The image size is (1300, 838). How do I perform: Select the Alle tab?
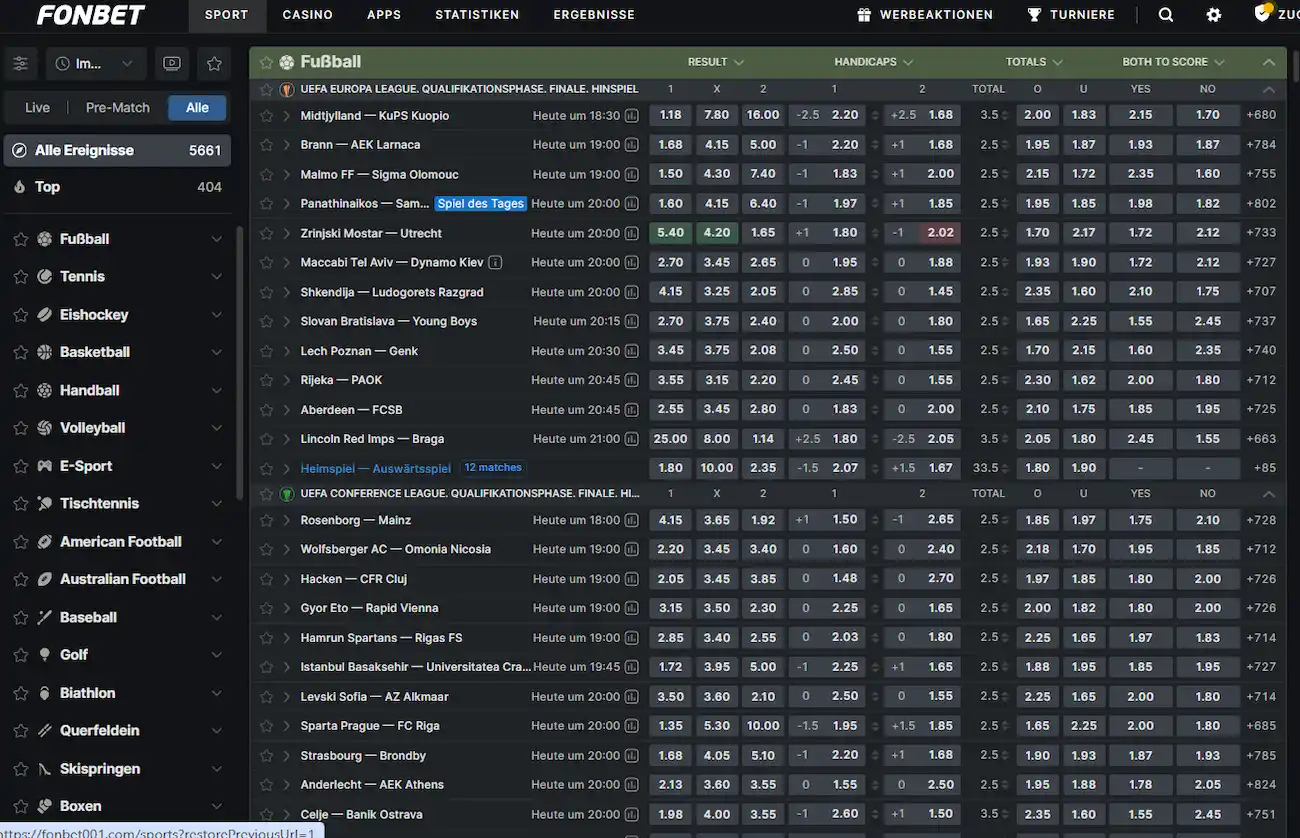(197, 108)
